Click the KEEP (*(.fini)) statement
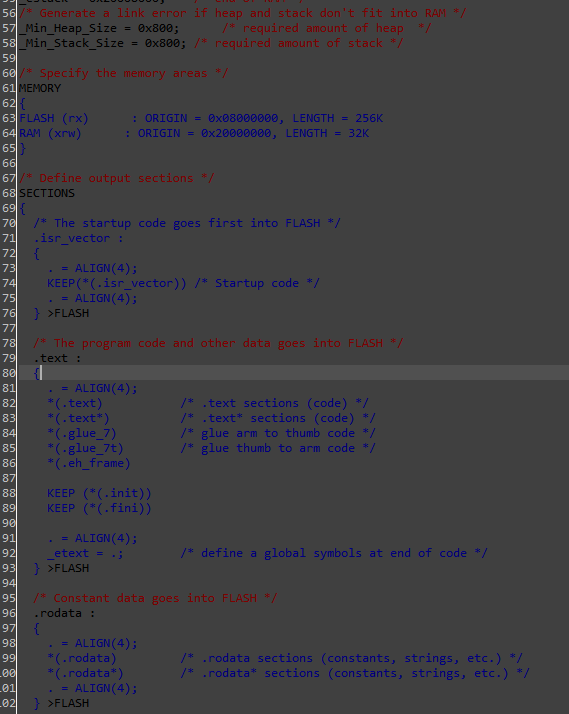 pyautogui.click(x=99, y=509)
